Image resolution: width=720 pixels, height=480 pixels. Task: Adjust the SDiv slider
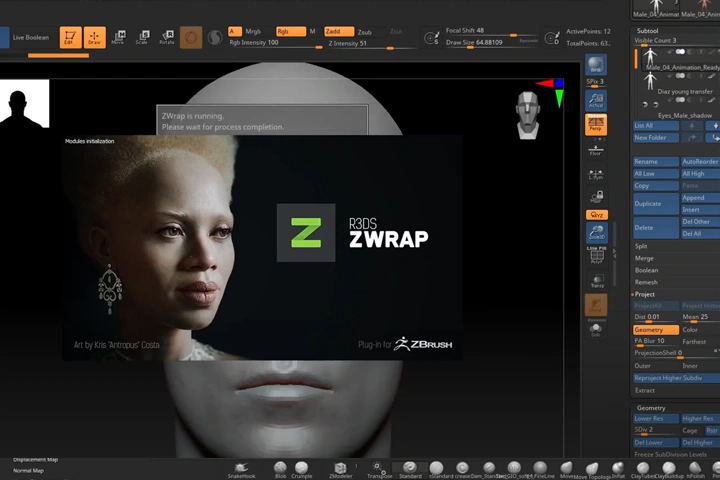656,430
